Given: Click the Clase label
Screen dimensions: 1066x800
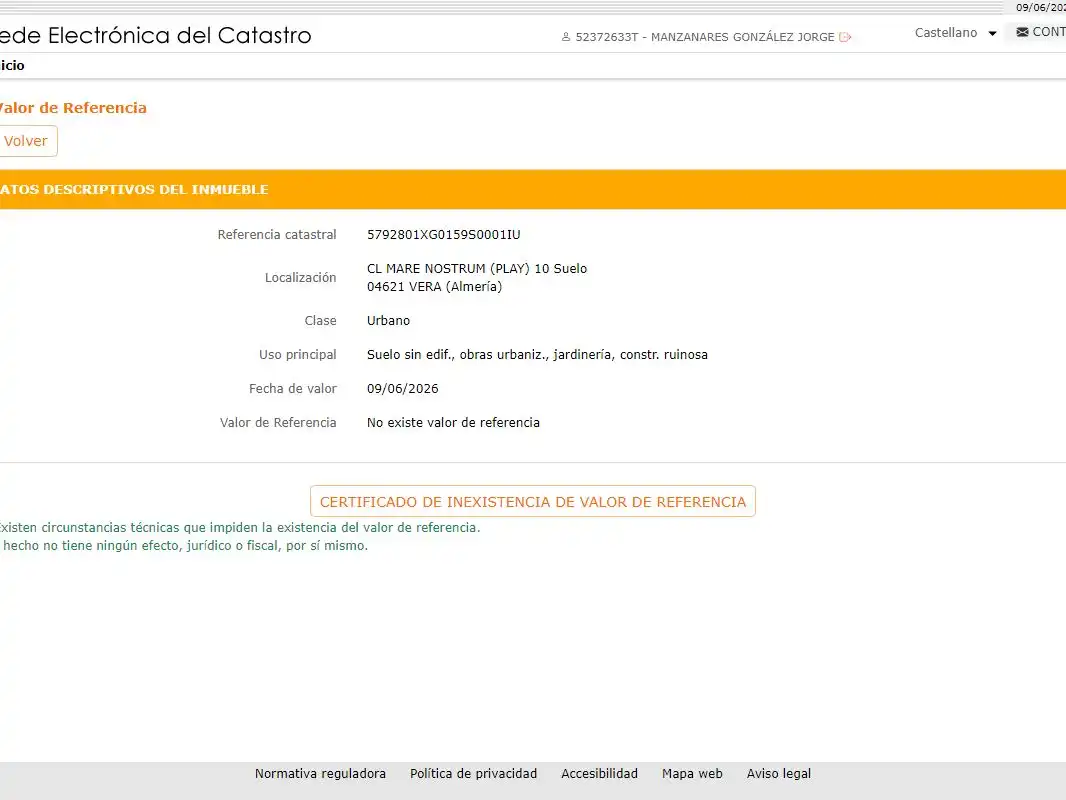Looking at the screenshot, I should pyautogui.click(x=320, y=320).
